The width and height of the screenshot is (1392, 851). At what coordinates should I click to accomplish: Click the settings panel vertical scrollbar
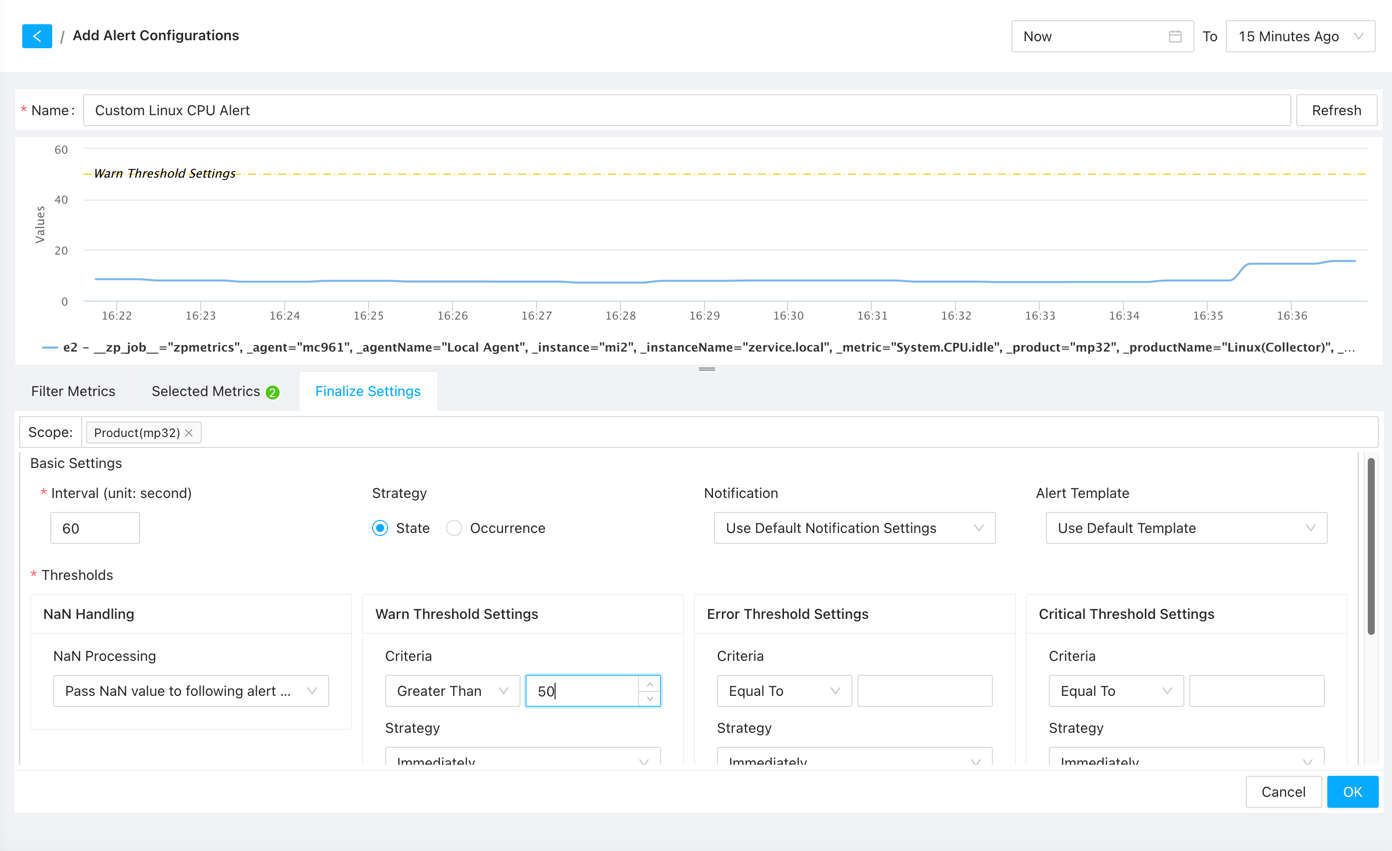click(1371, 546)
